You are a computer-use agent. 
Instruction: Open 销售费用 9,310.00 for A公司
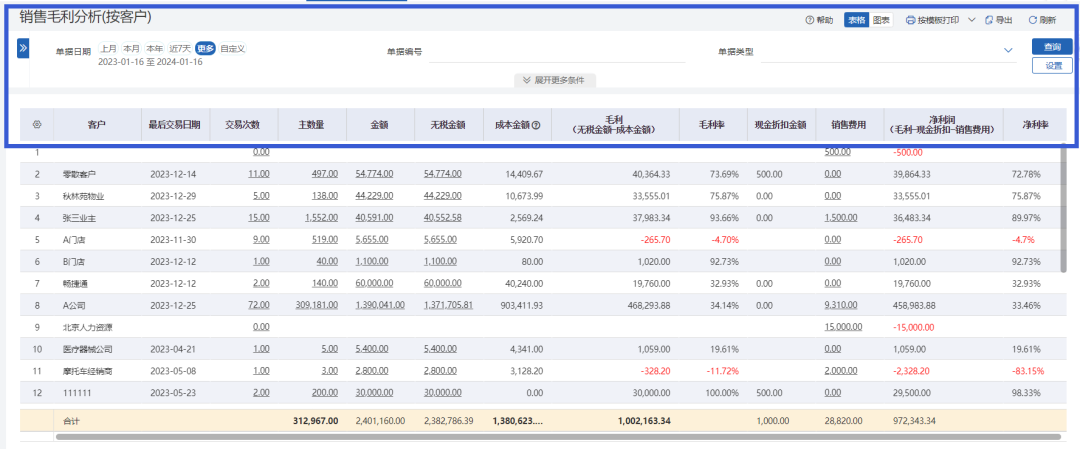point(840,305)
